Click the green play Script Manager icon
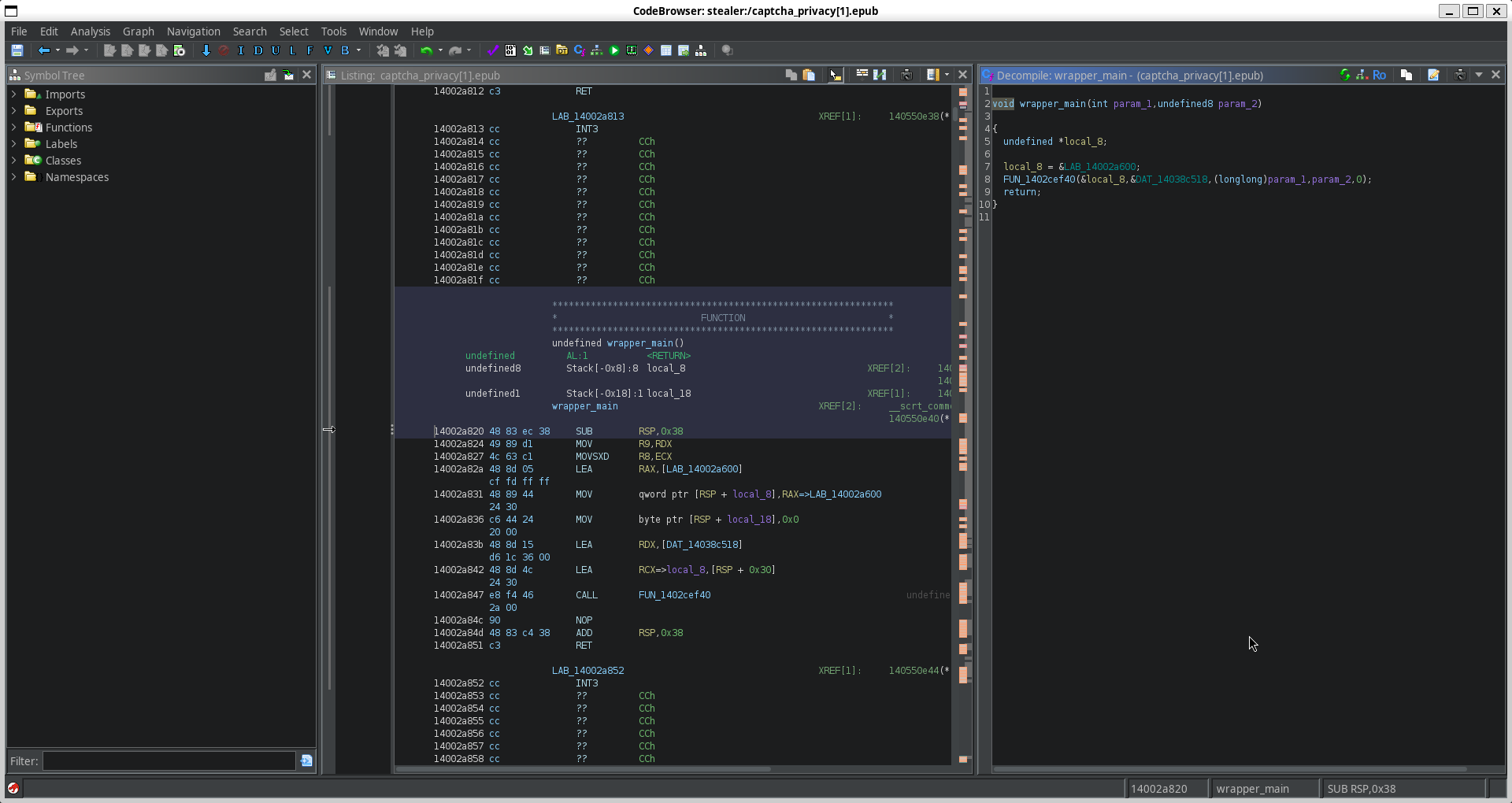The image size is (1512, 803). point(614,50)
